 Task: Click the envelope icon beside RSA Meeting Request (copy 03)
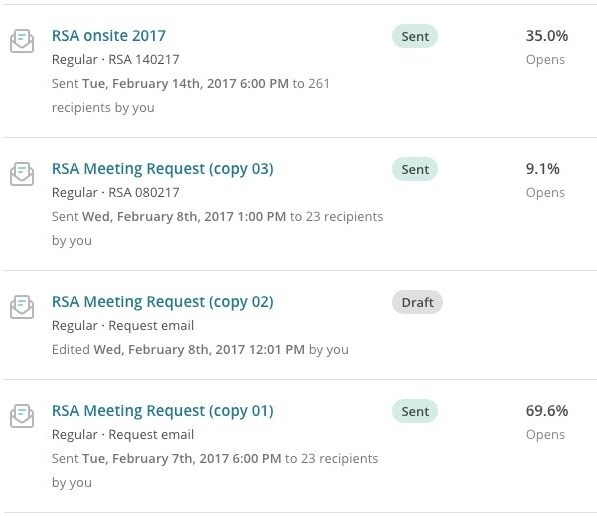(22, 174)
